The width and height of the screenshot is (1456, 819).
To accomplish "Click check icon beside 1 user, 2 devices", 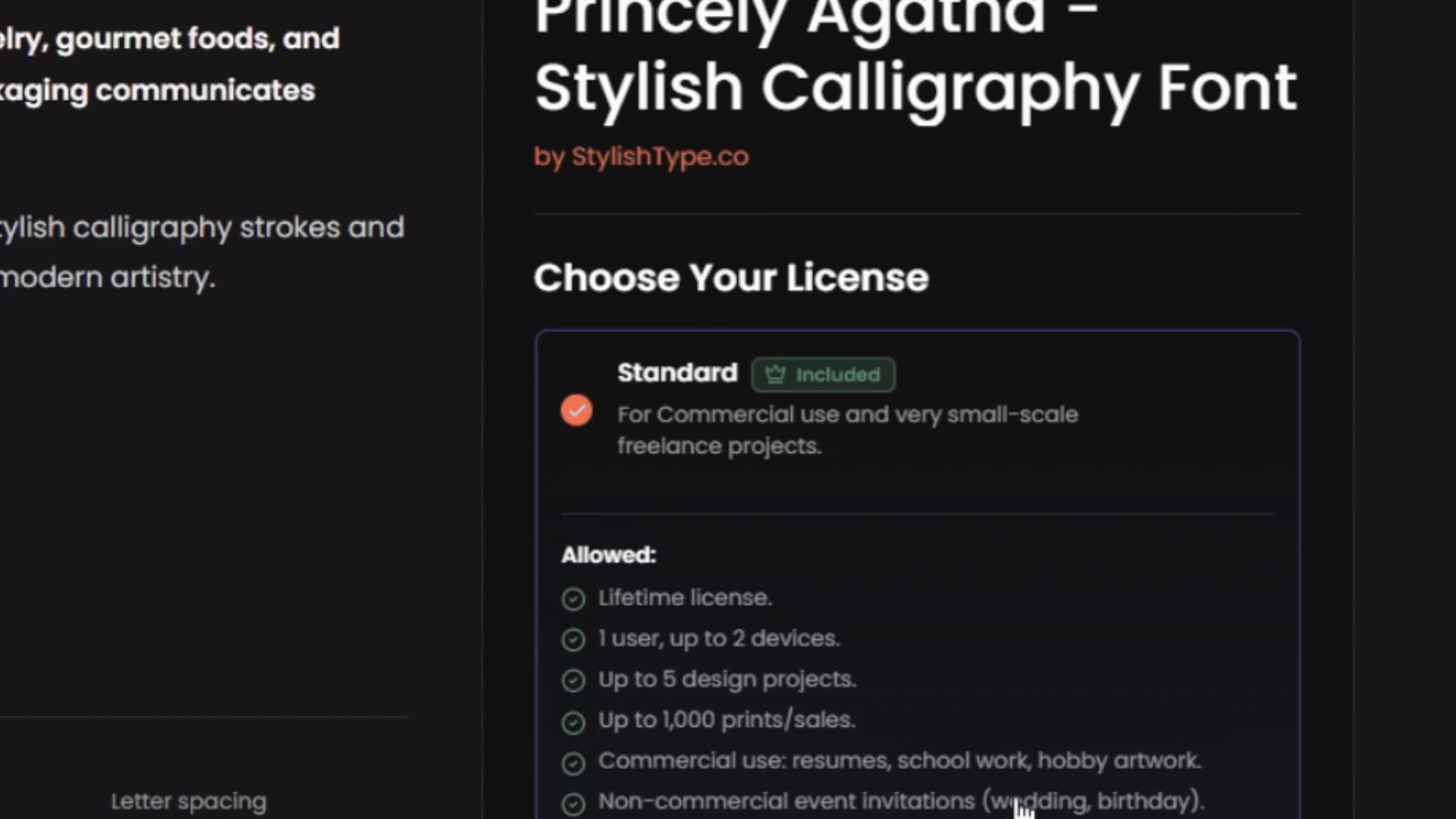I will click(x=573, y=640).
